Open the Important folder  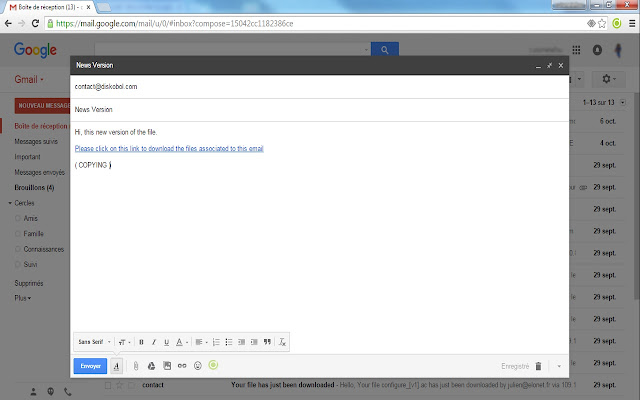pos(27,157)
